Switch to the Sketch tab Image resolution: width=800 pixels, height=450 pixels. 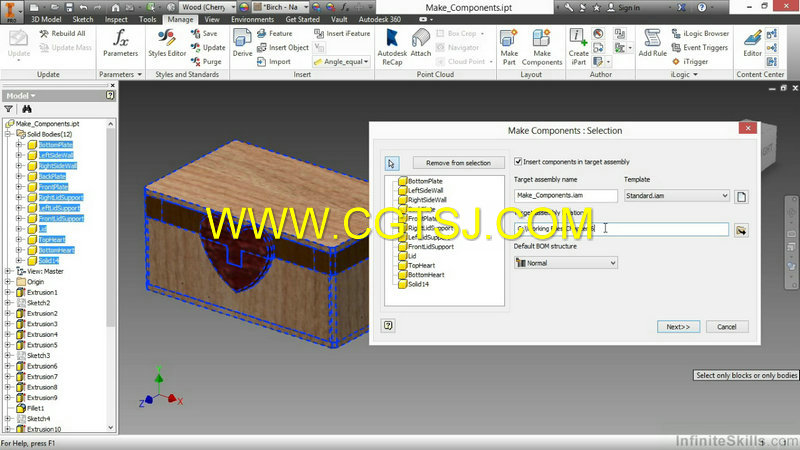(x=83, y=19)
